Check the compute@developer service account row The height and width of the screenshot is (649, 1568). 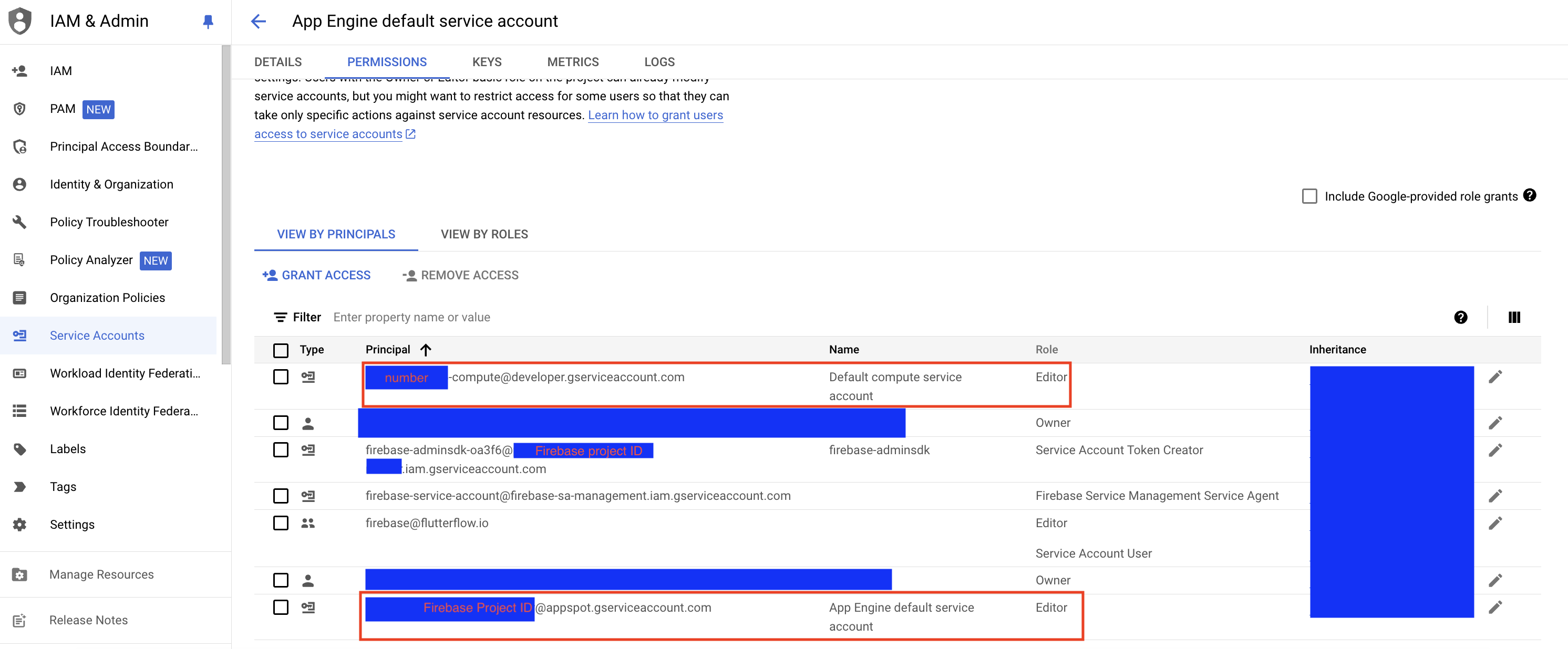[281, 376]
